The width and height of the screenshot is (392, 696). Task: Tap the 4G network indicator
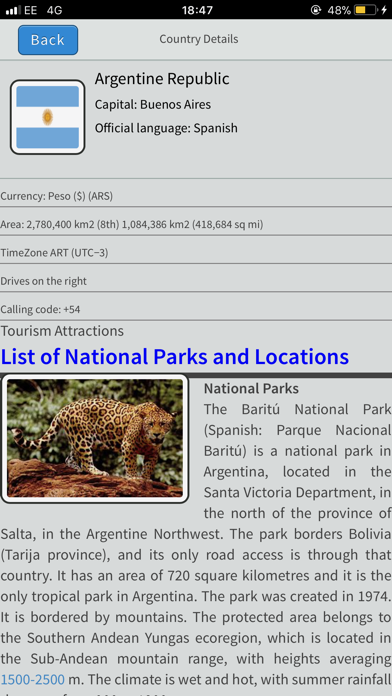[x=54, y=10]
